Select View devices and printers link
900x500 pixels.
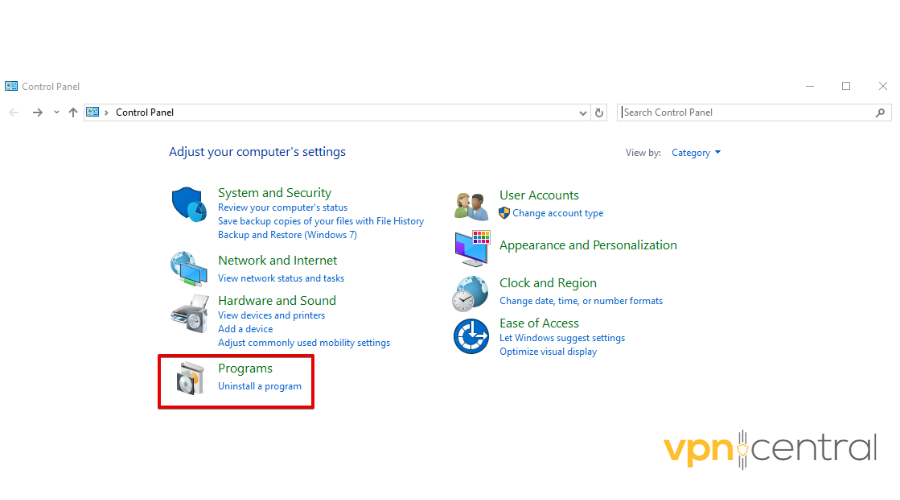pyautogui.click(x=271, y=315)
